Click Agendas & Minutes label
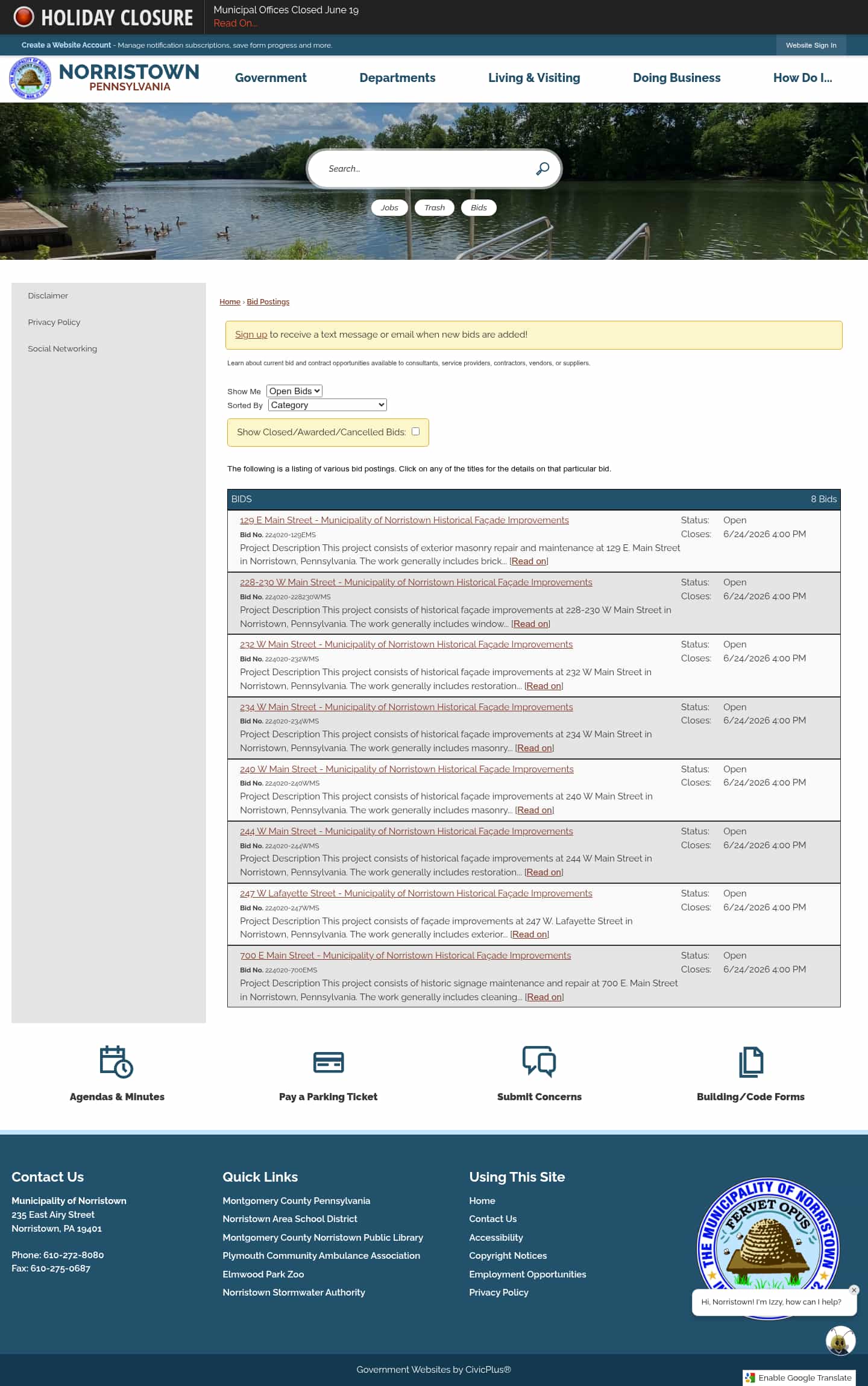Screen dimensions: 868x1386 coord(117,1097)
